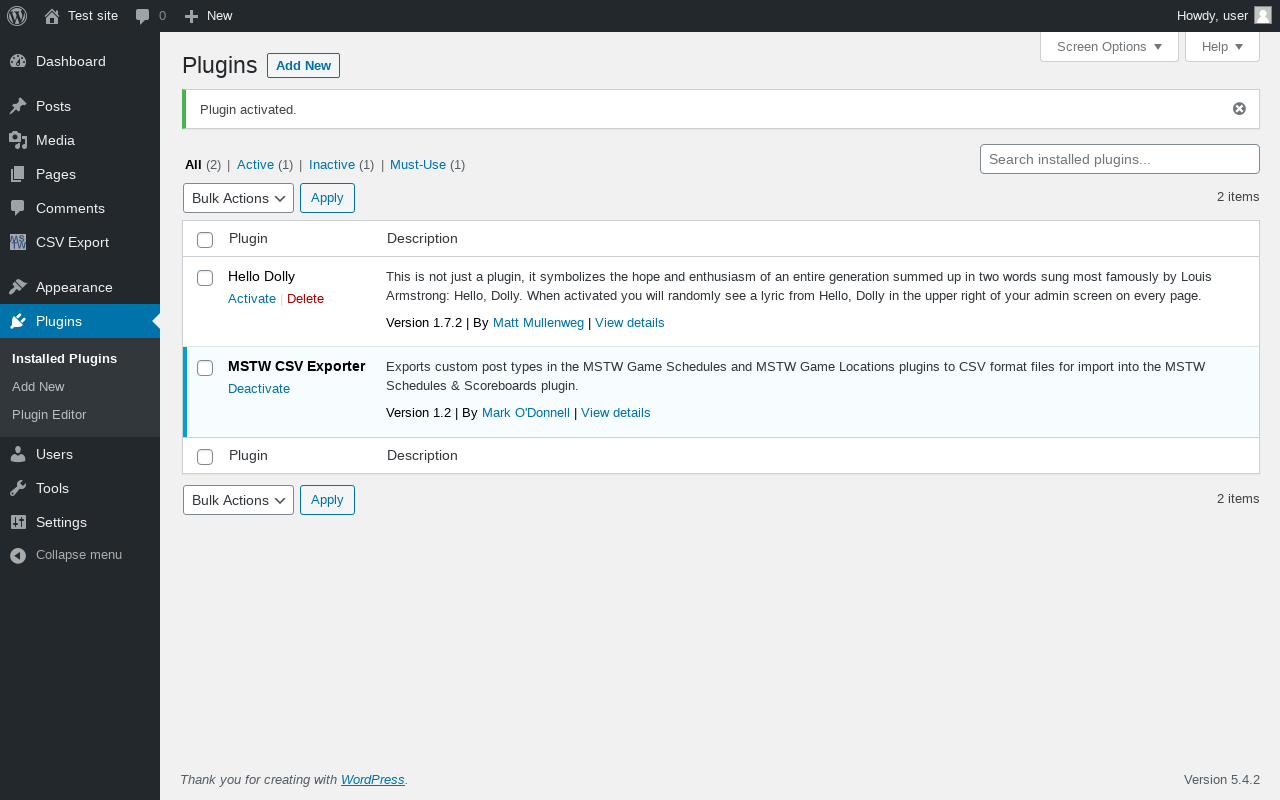Open the Appearance menu item
The height and width of the screenshot is (800, 1280).
coord(80,287)
